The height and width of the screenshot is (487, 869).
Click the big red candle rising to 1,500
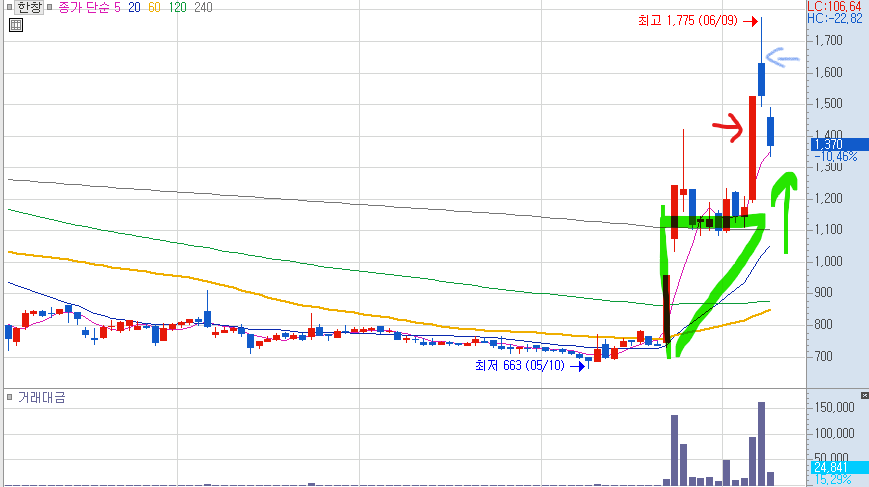click(753, 148)
